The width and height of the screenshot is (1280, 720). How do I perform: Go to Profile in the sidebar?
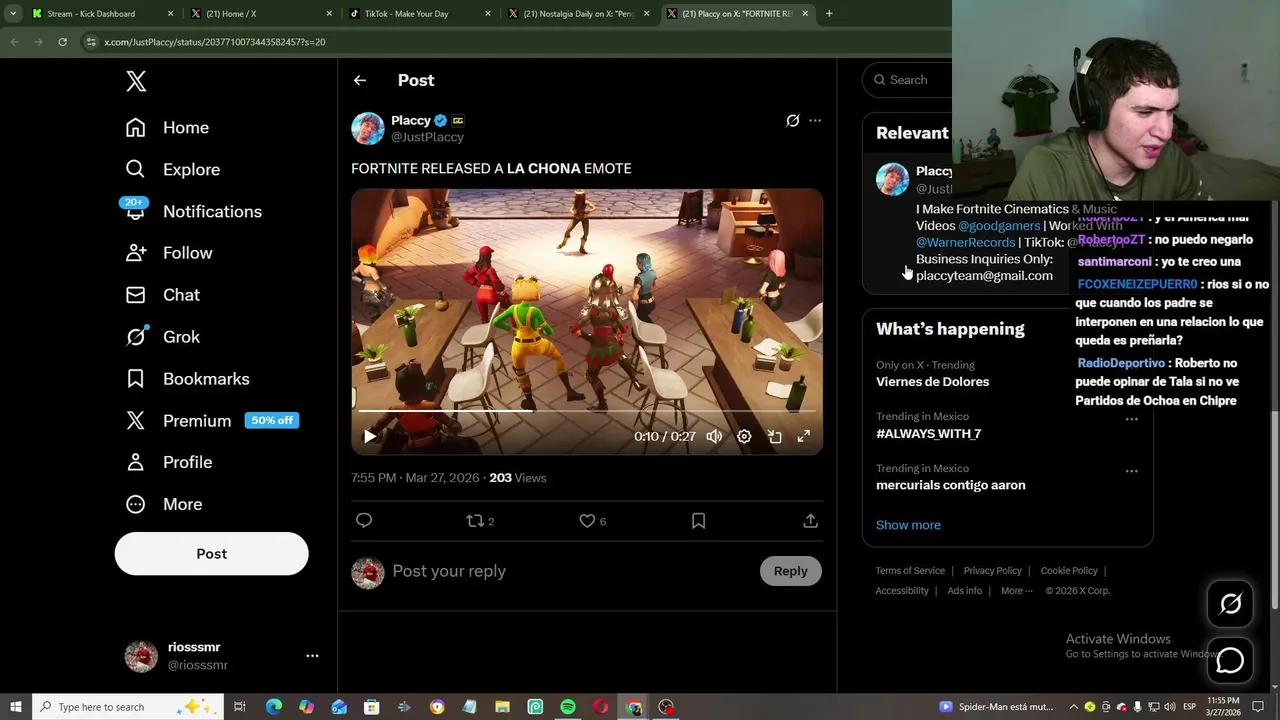tap(168, 463)
